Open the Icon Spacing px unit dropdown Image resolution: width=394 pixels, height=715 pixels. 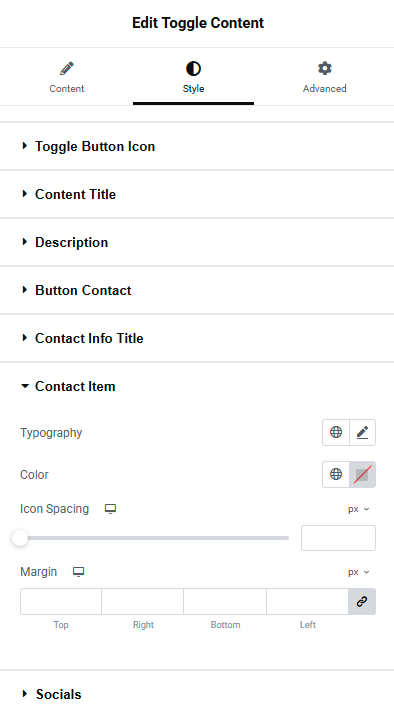[x=358, y=509]
